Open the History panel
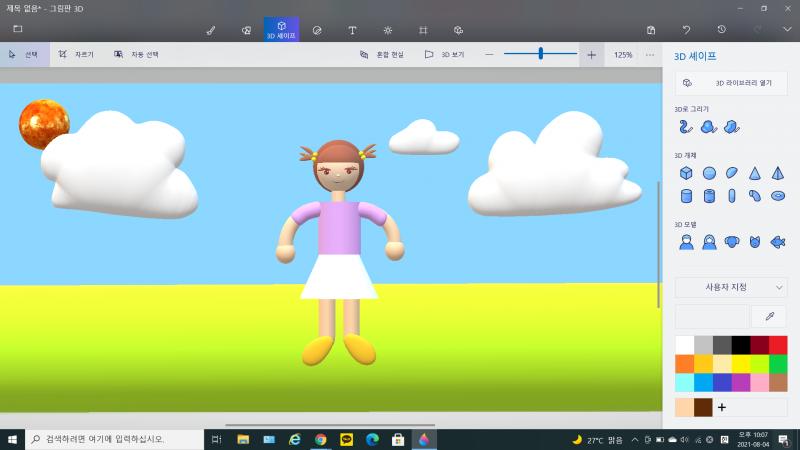800x450 pixels. pos(721,30)
